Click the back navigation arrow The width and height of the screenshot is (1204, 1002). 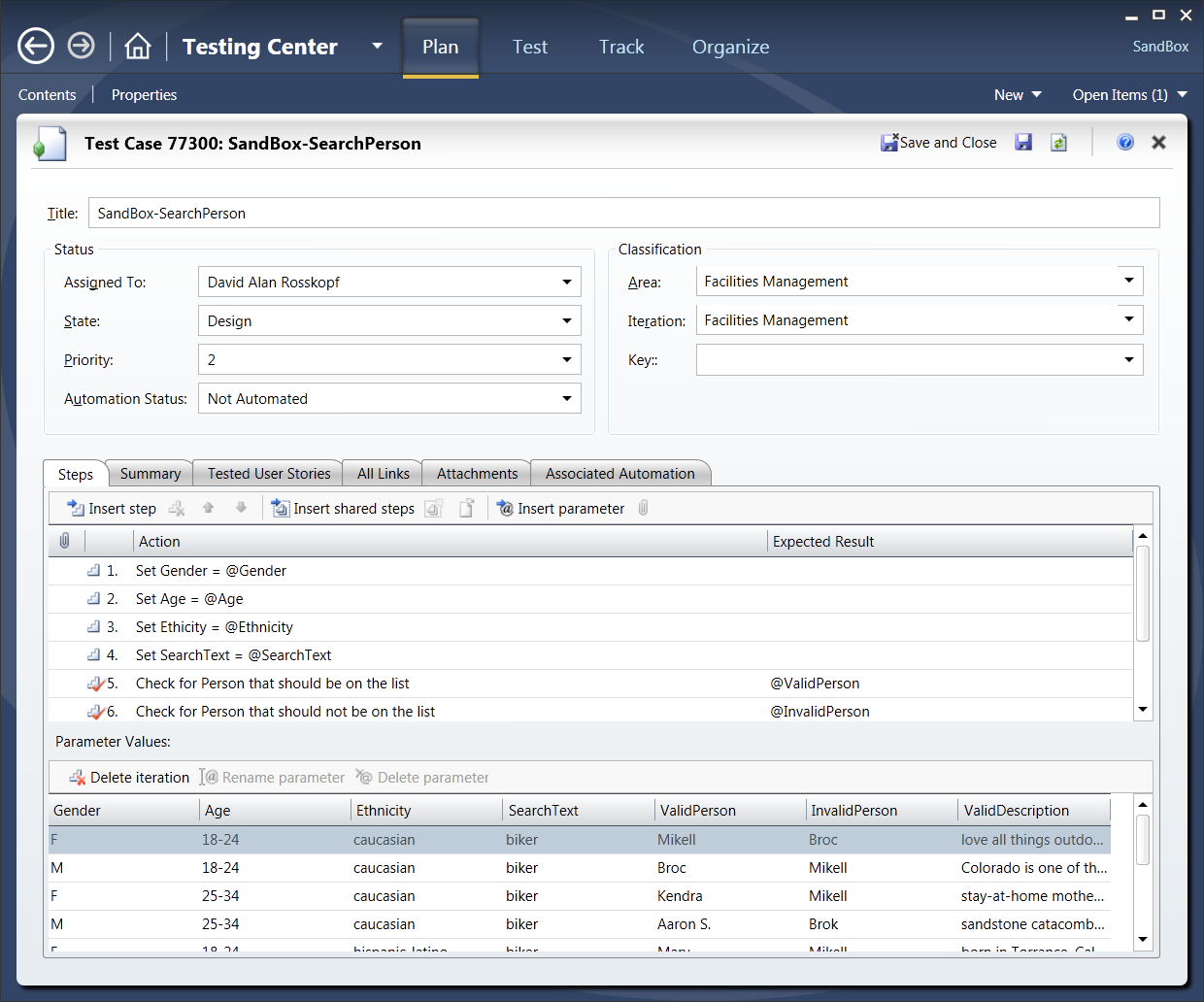(35, 45)
